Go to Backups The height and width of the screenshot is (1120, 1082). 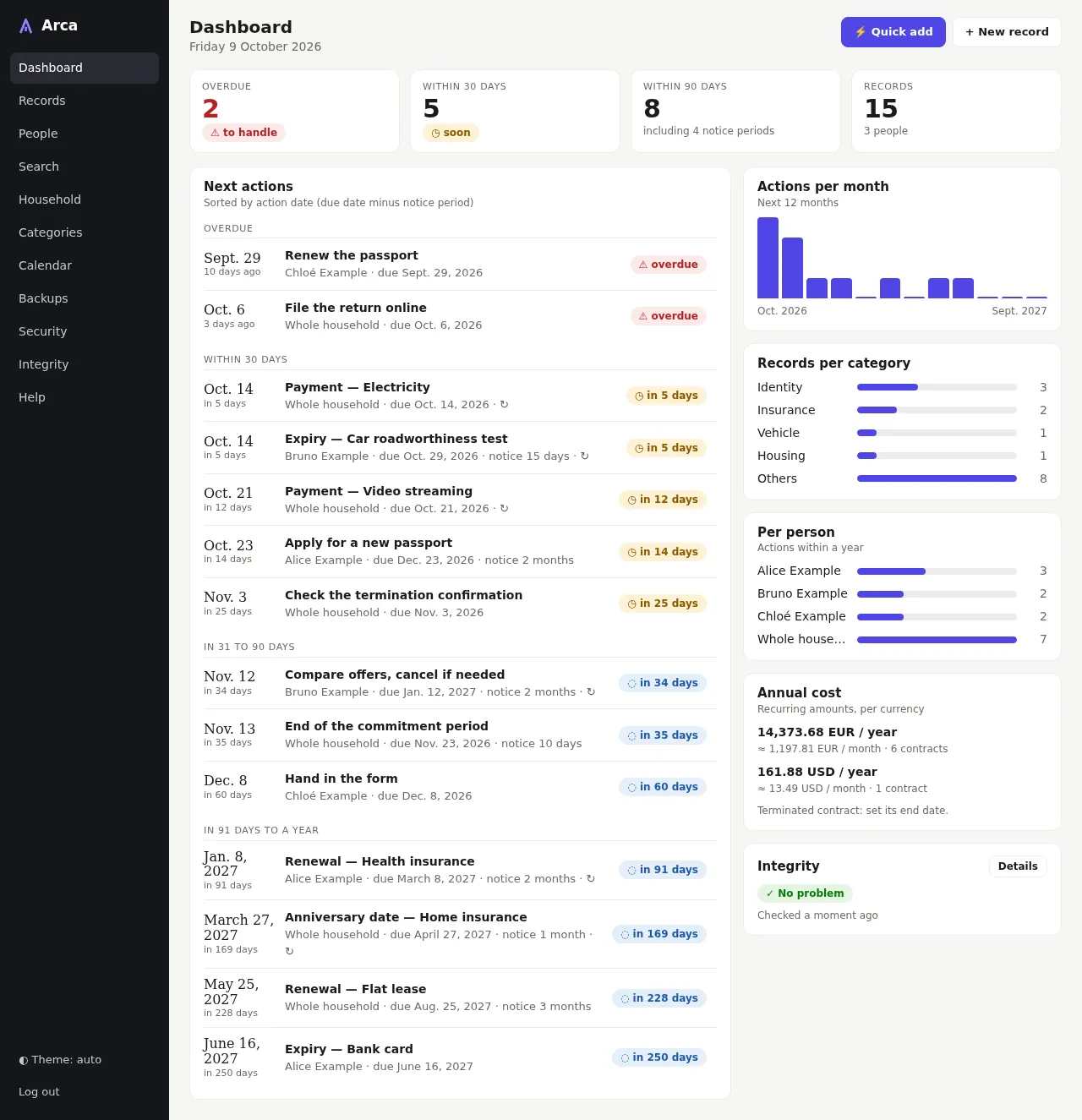tap(85, 298)
